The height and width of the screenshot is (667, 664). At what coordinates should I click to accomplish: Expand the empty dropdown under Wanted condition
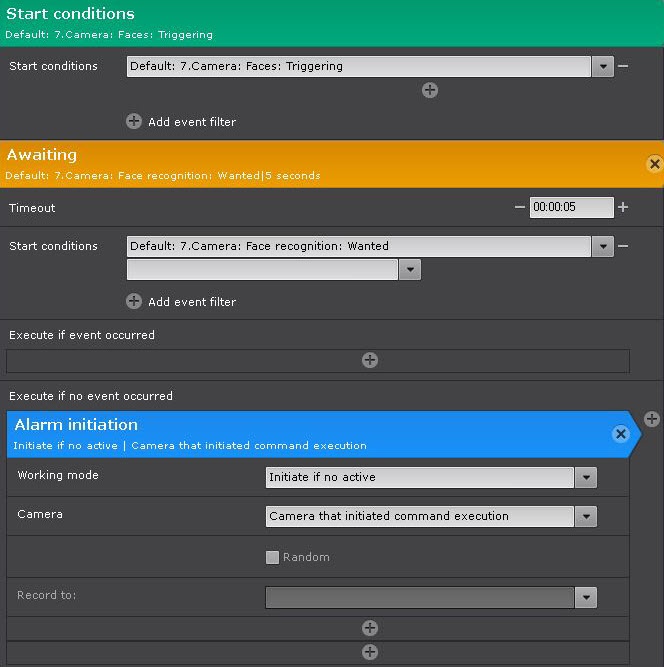[409, 270]
